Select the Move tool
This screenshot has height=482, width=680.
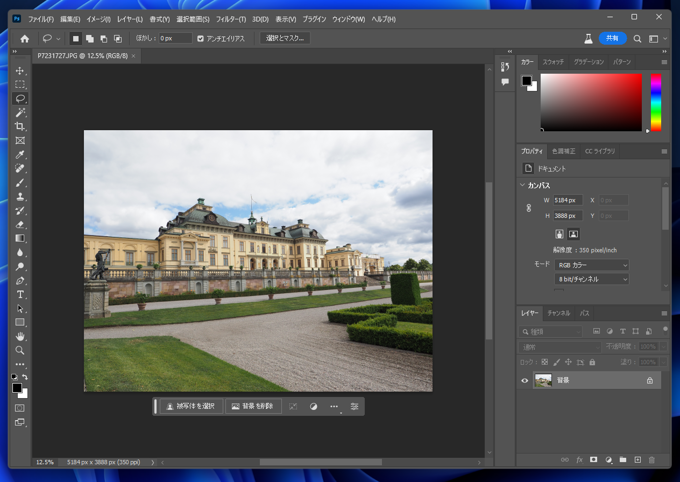[20, 71]
